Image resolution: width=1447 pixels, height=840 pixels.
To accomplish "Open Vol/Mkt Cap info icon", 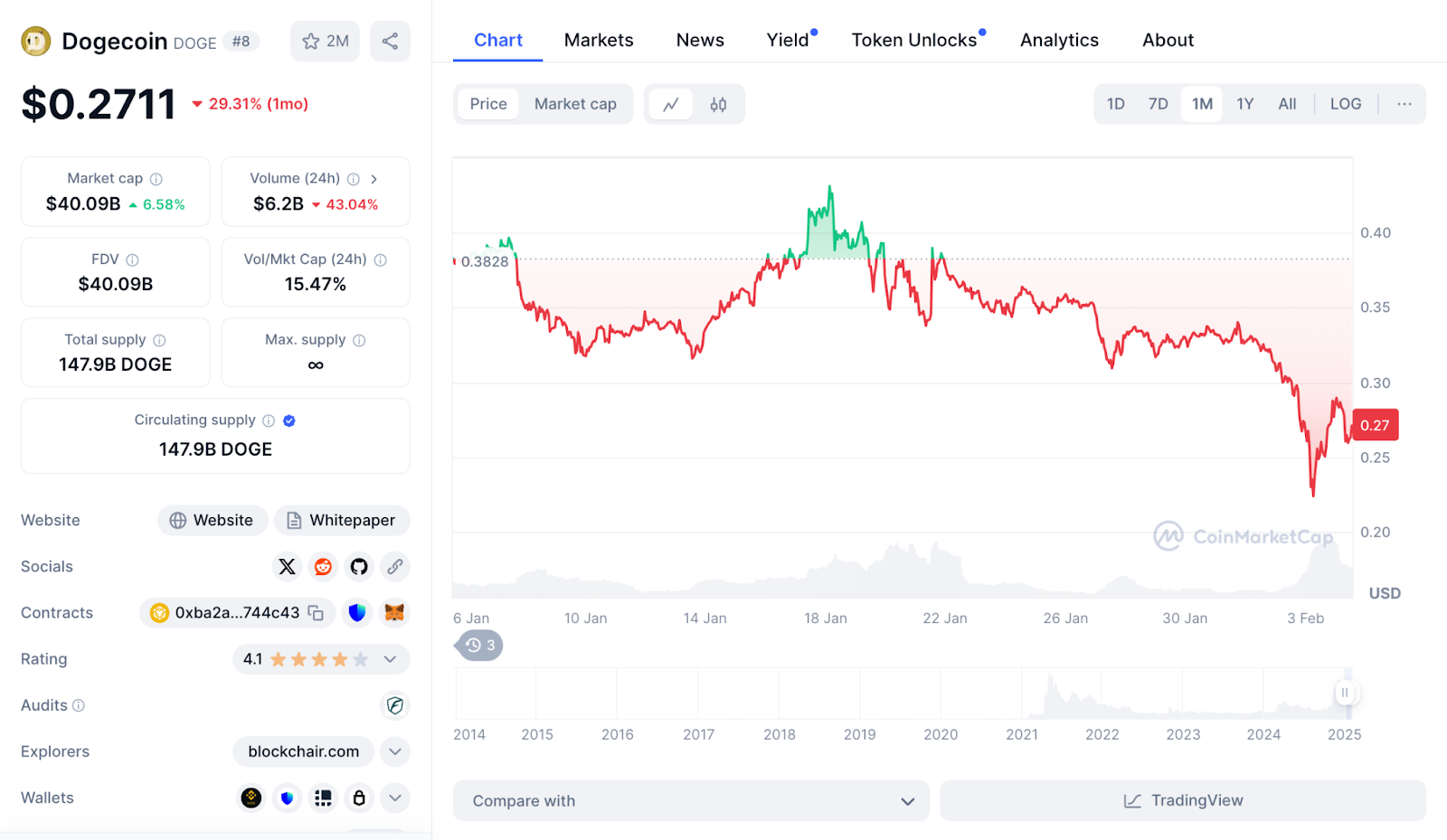I will pos(381,260).
